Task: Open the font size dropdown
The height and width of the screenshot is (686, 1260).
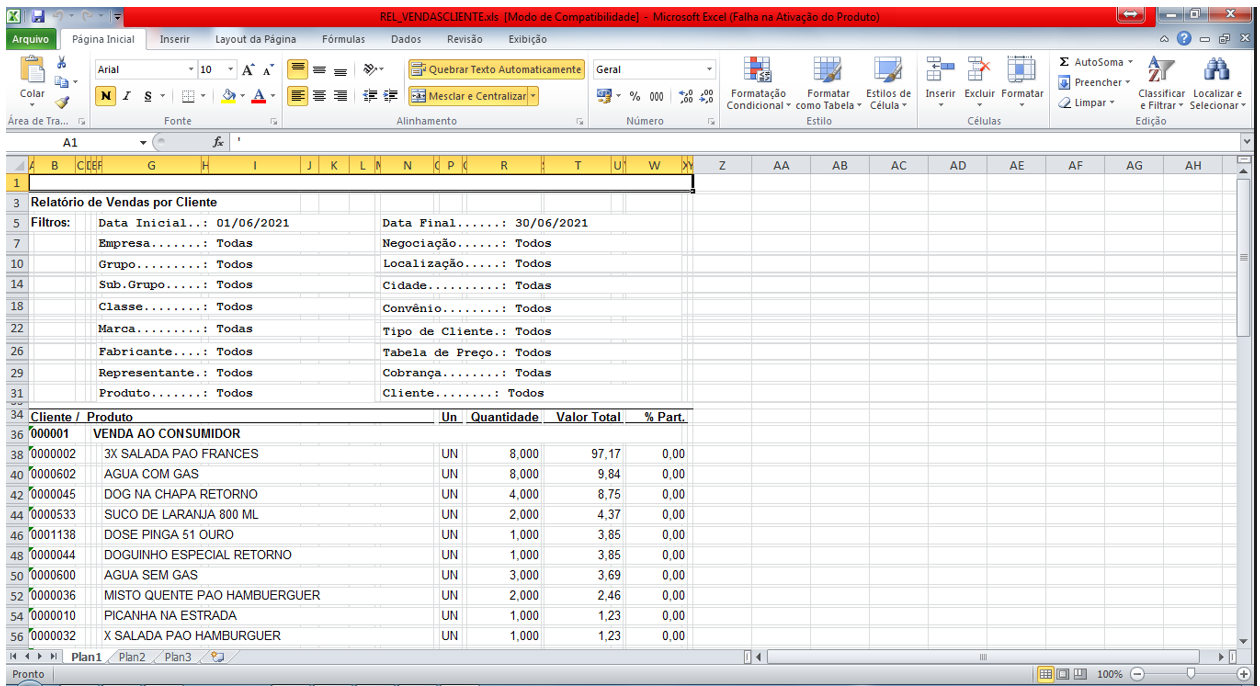Action: 231,70
